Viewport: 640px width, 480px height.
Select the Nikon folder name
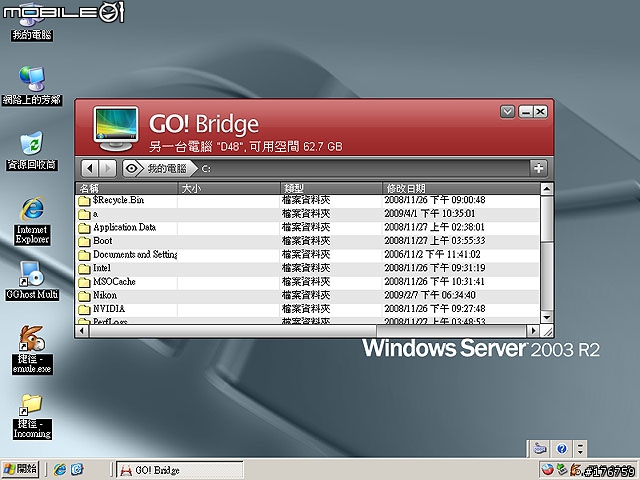[105, 295]
